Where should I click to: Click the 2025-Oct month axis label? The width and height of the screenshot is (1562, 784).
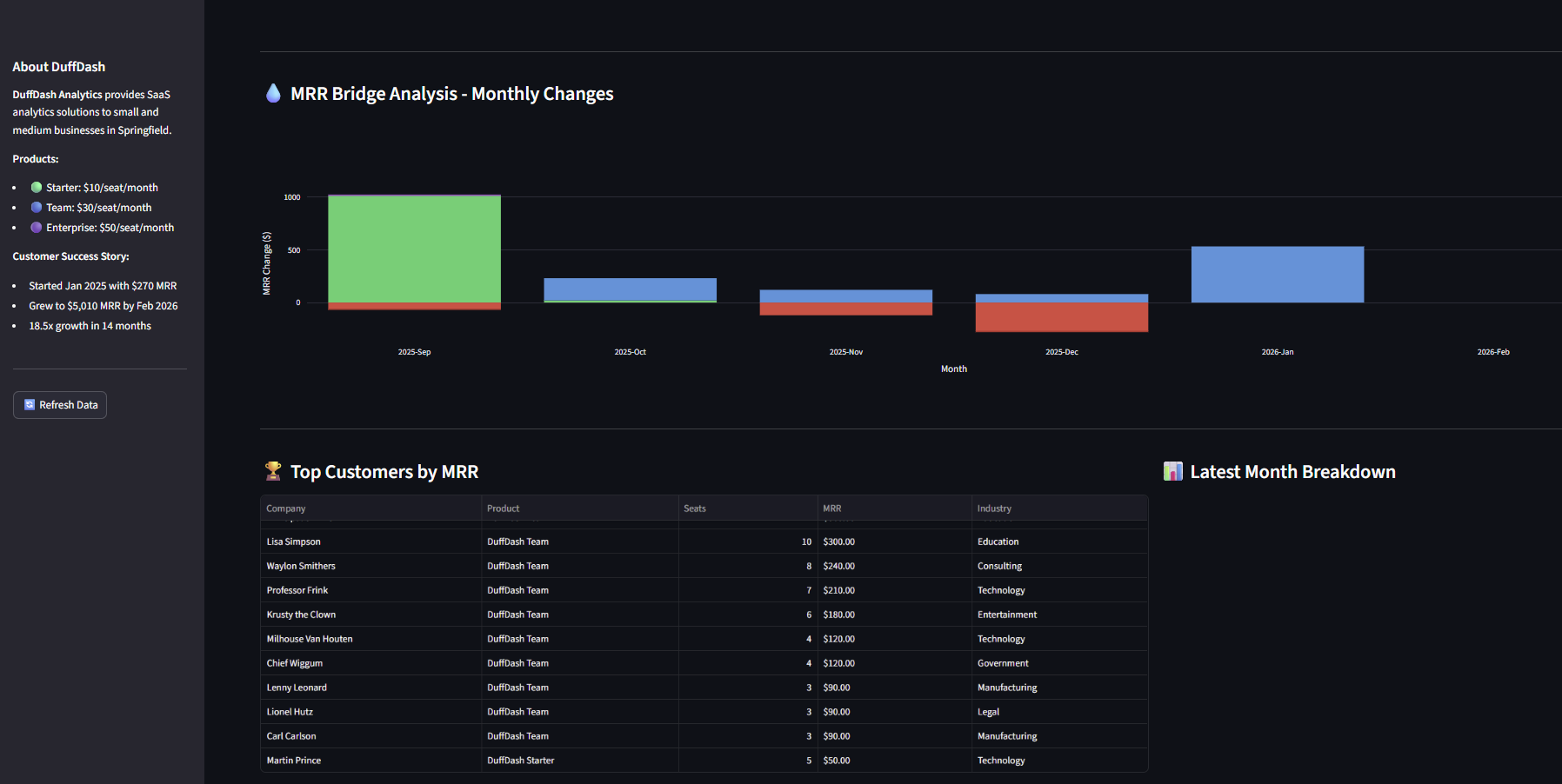pos(630,351)
